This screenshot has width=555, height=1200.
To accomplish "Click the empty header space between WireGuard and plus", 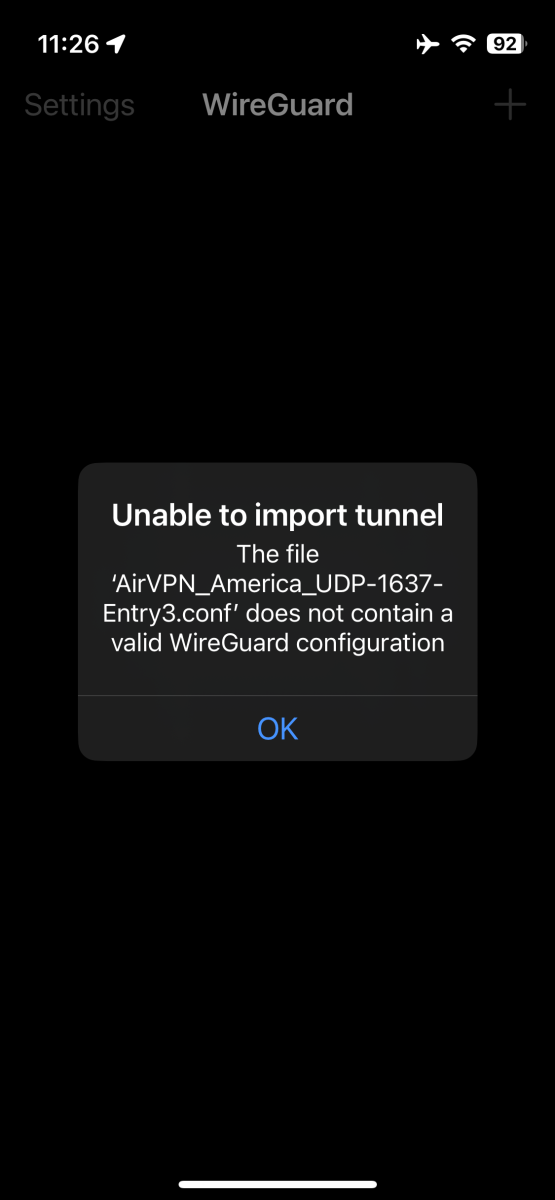I will tap(424, 105).
